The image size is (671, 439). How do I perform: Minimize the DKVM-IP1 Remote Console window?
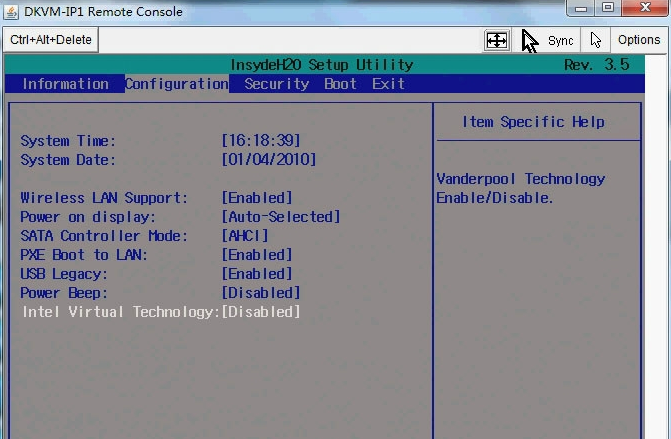coord(580,8)
